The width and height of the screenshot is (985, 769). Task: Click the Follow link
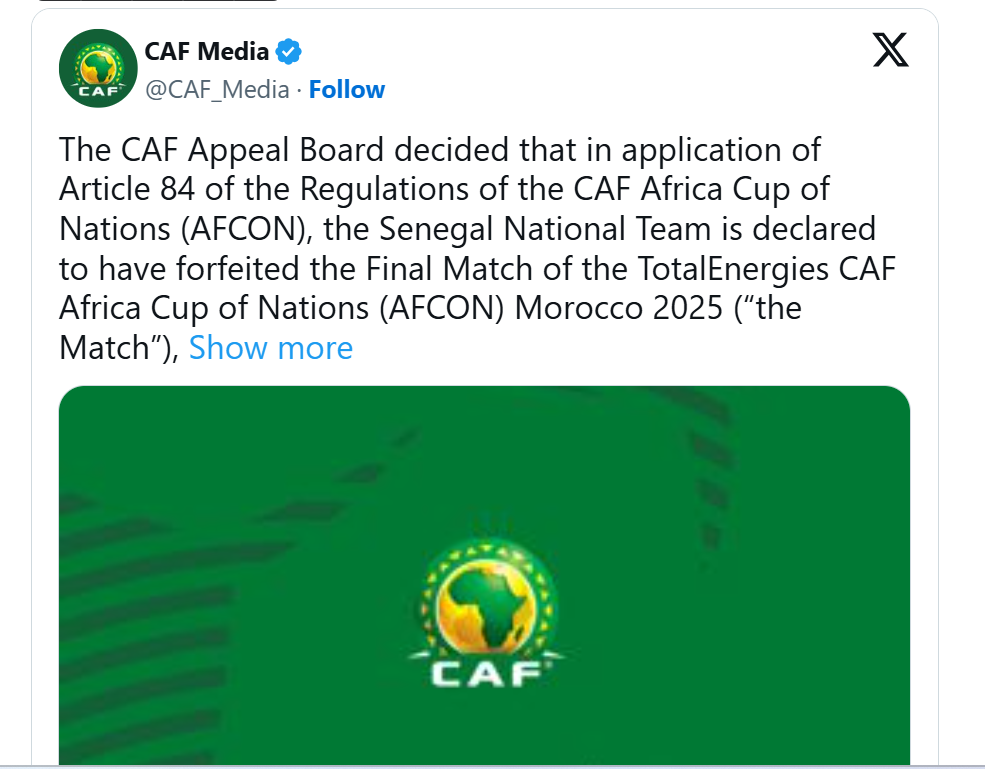pyautogui.click(x=346, y=89)
